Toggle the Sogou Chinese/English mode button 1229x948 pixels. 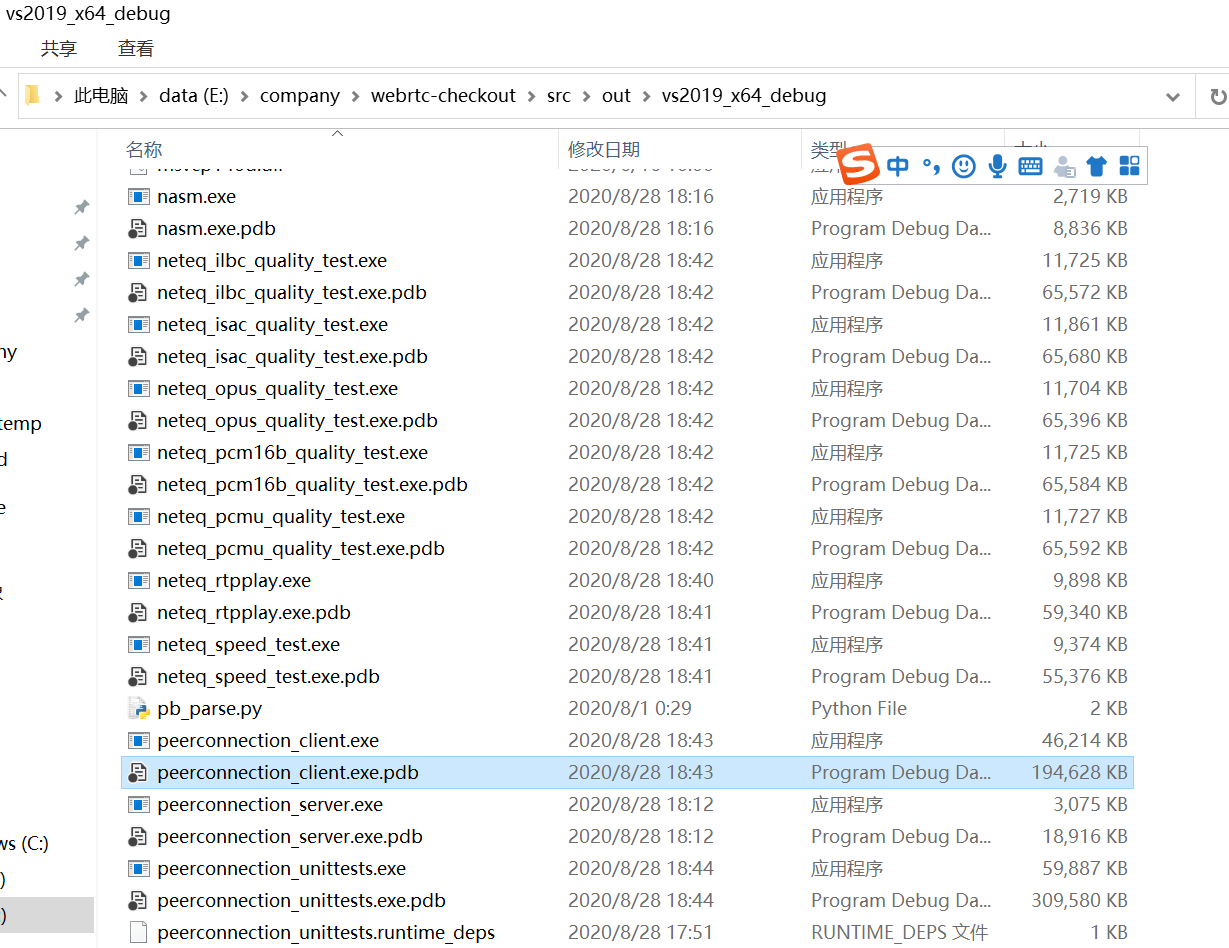click(x=898, y=166)
